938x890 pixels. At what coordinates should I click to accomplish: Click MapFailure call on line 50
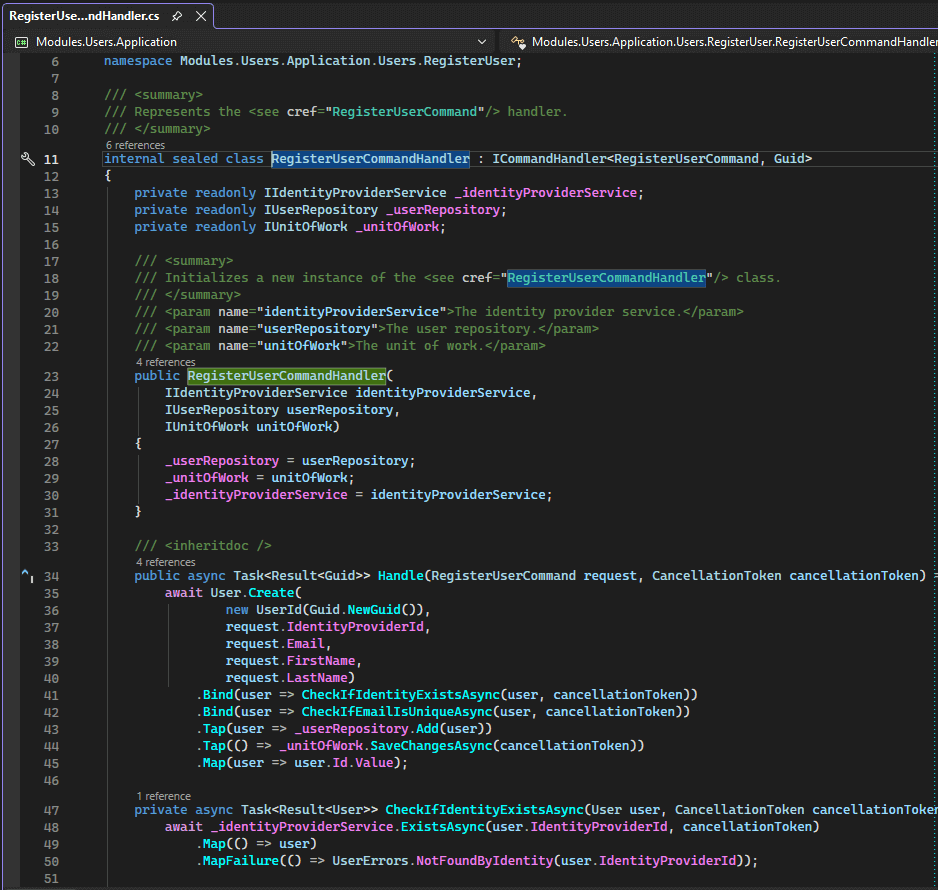coord(241,861)
